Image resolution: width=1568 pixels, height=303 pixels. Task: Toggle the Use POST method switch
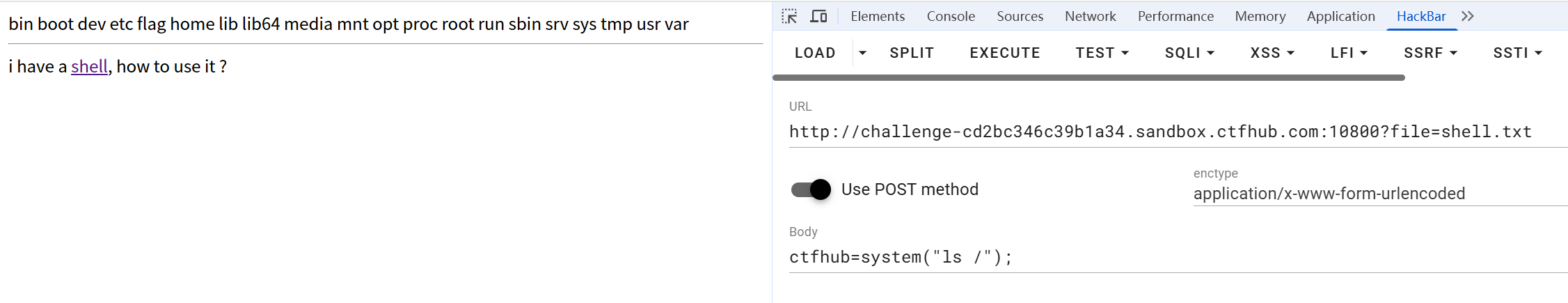click(x=811, y=189)
